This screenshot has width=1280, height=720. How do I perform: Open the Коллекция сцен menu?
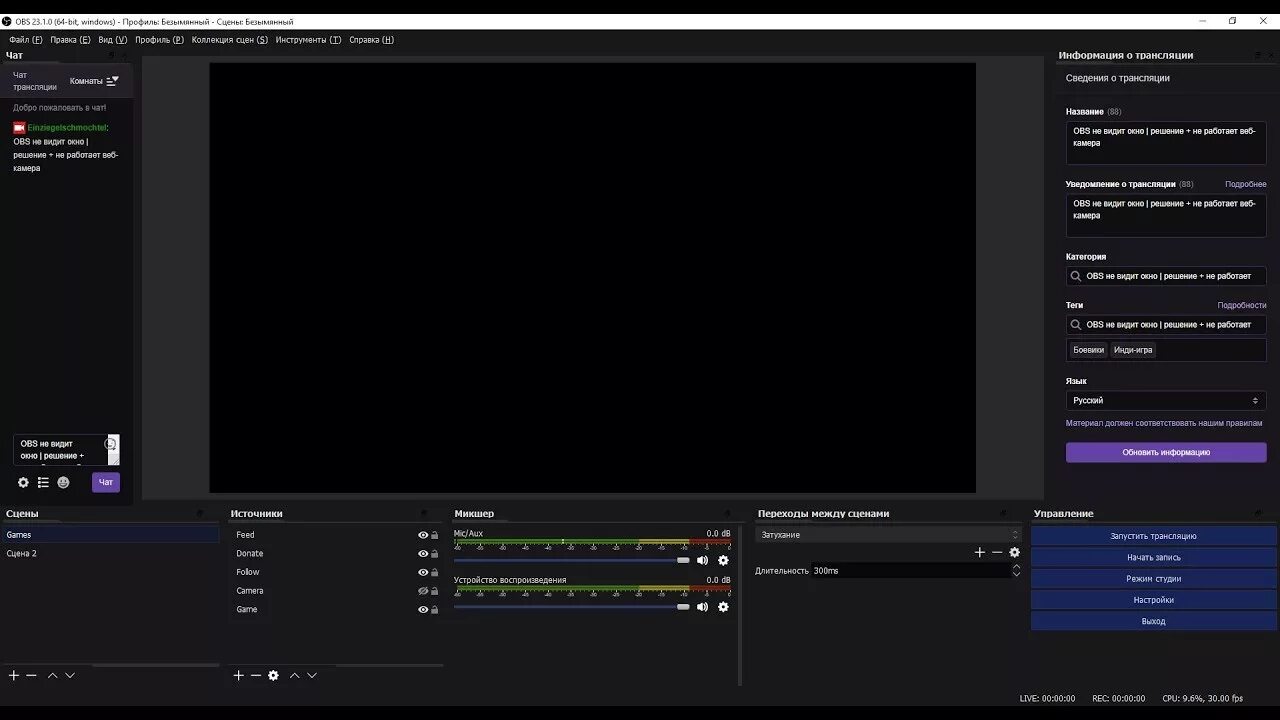[x=230, y=40]
